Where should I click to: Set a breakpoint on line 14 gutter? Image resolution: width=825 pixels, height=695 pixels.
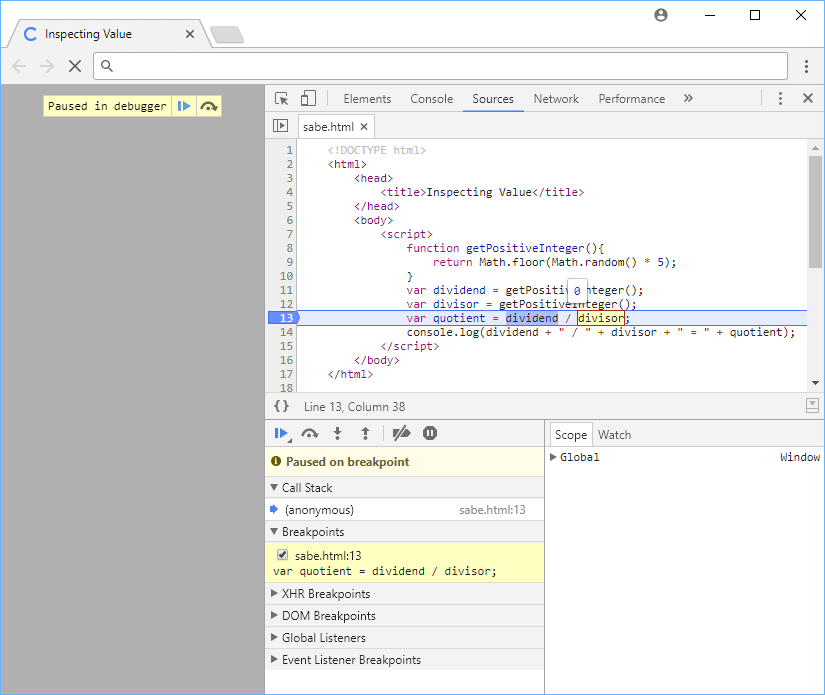coord(286,332)
